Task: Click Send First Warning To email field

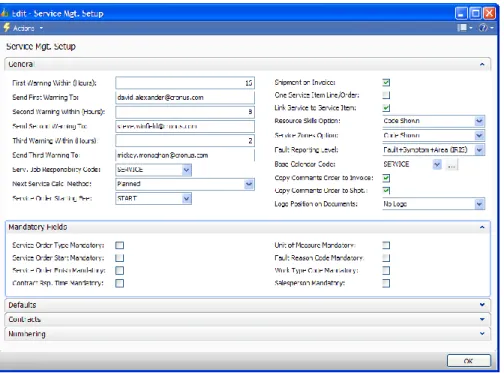Action: (x=185, y=97)
